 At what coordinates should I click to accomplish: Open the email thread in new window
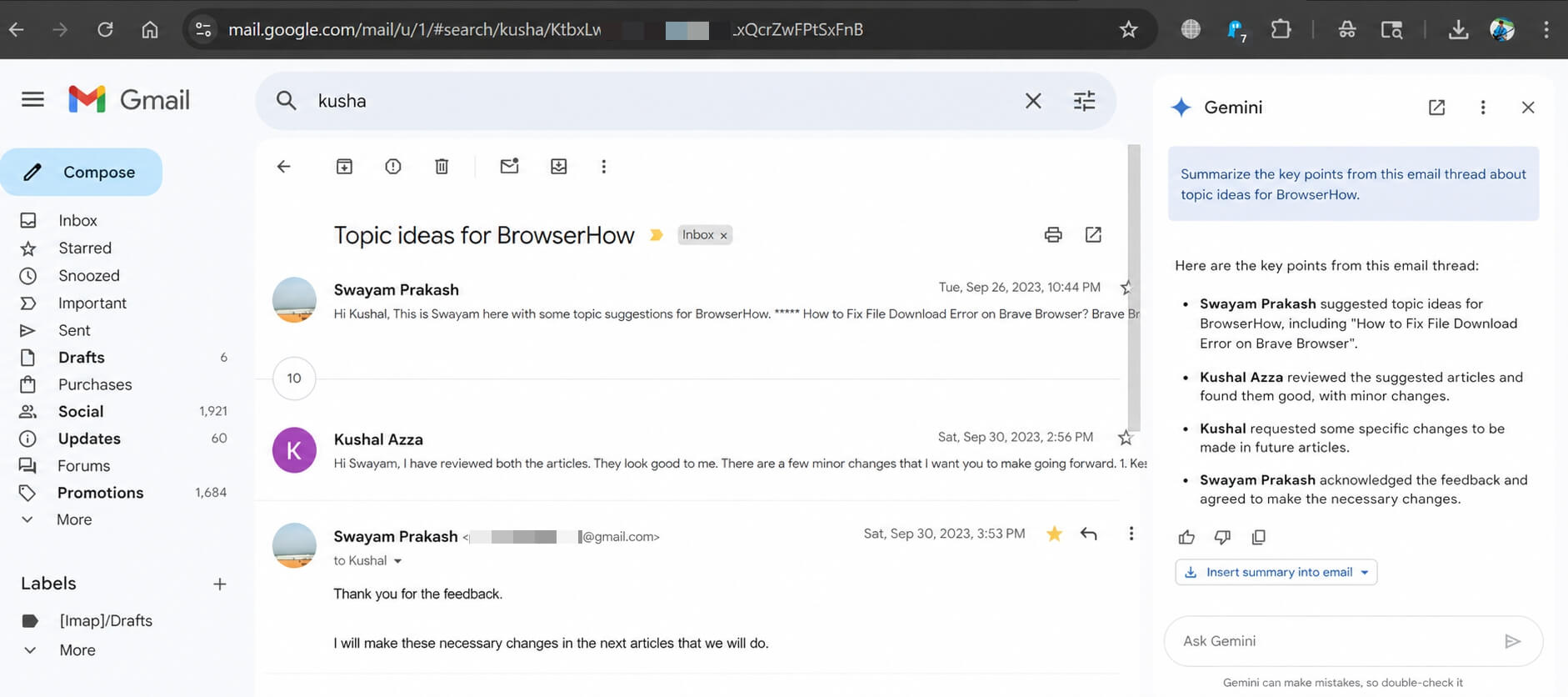[1093, 235]
